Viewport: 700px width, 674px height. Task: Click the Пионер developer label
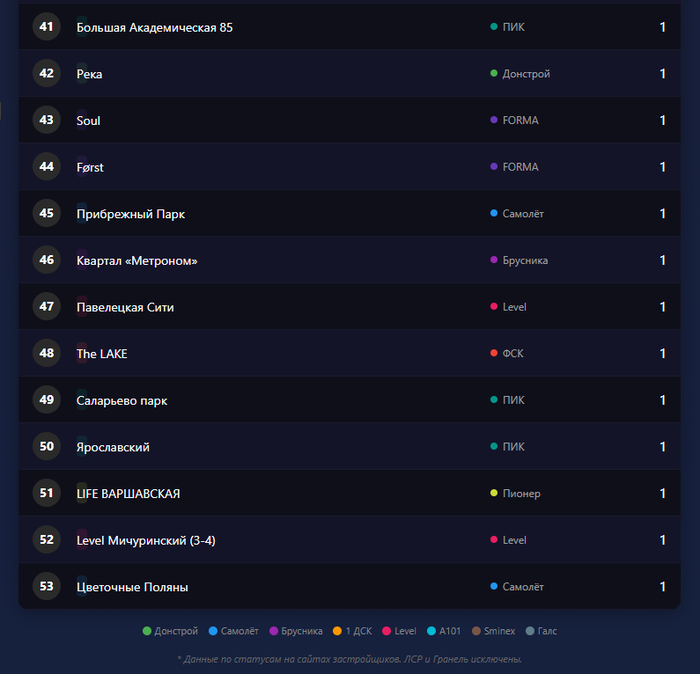(x=521, y=493)
